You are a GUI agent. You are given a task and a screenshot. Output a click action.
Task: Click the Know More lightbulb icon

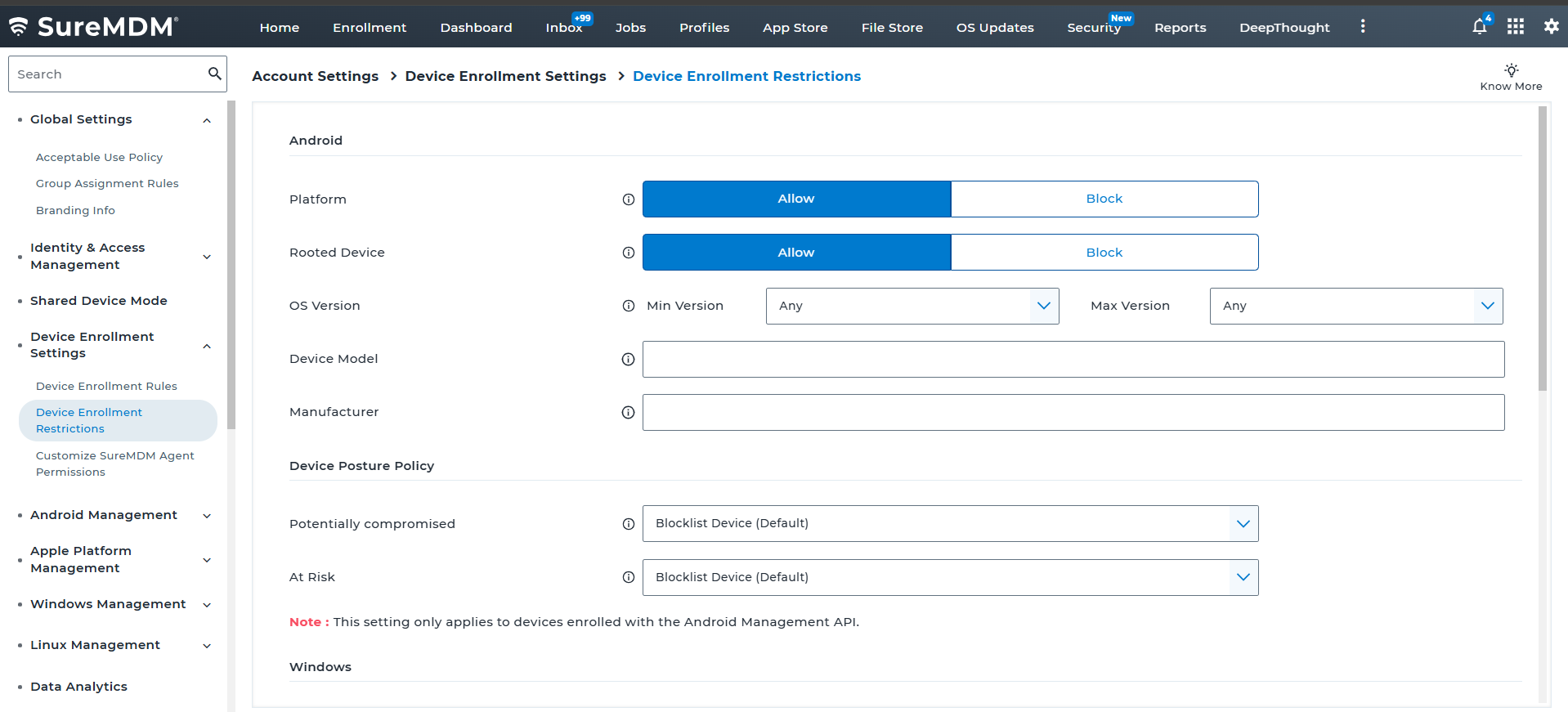tap(1511, 70)
